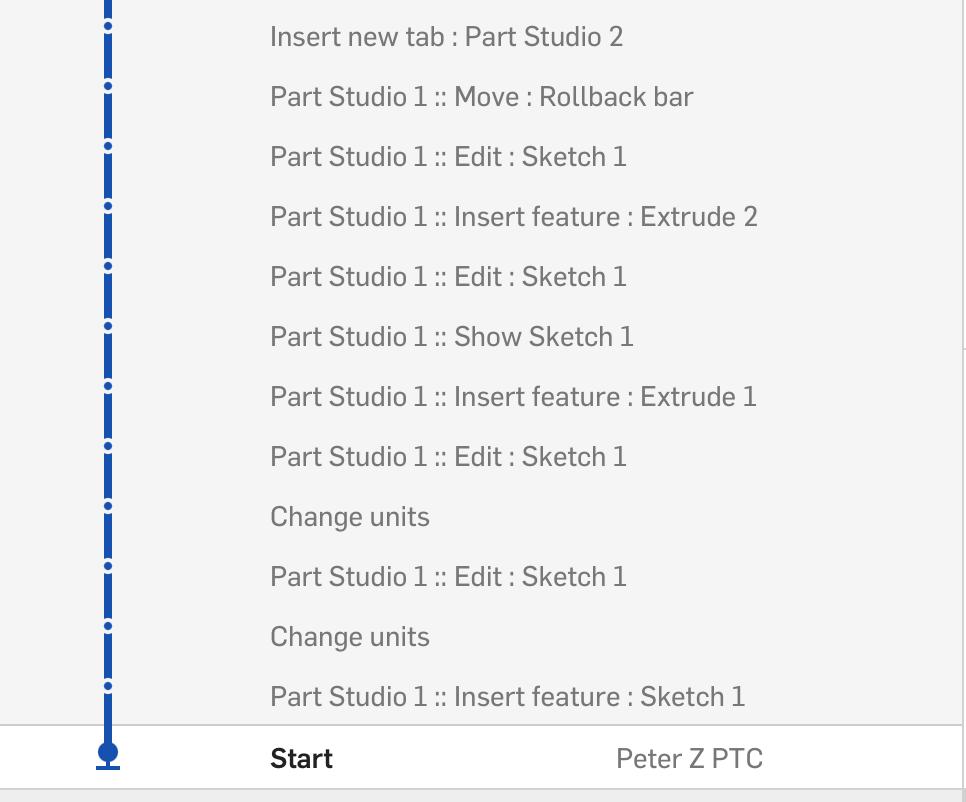Open the Show Sketch 1 history entry
The width and height of the screenshot is (966, 802).
pyautogui.click(x=451, y=336)
